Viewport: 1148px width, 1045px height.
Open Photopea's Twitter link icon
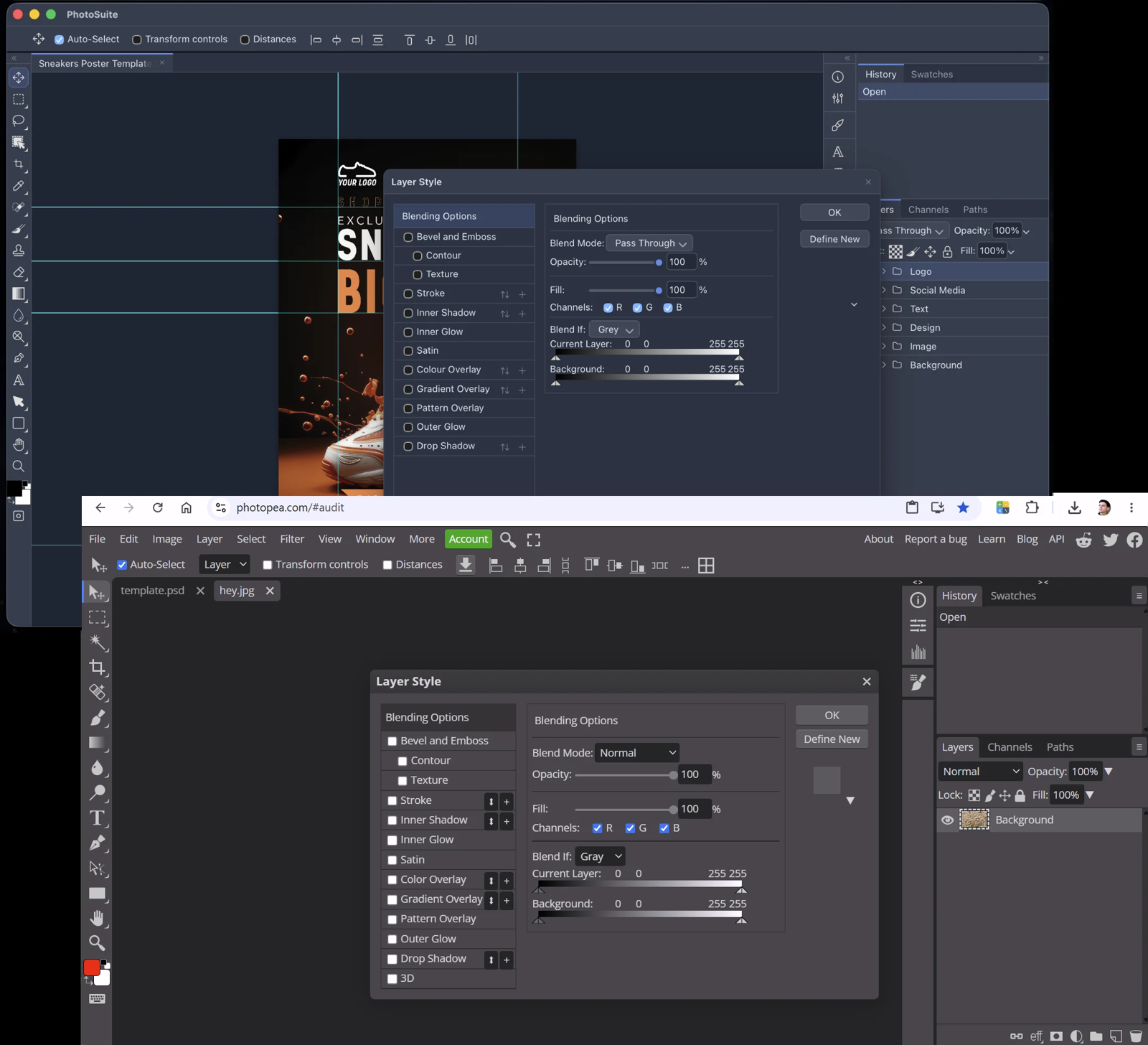pos(1110,540)
